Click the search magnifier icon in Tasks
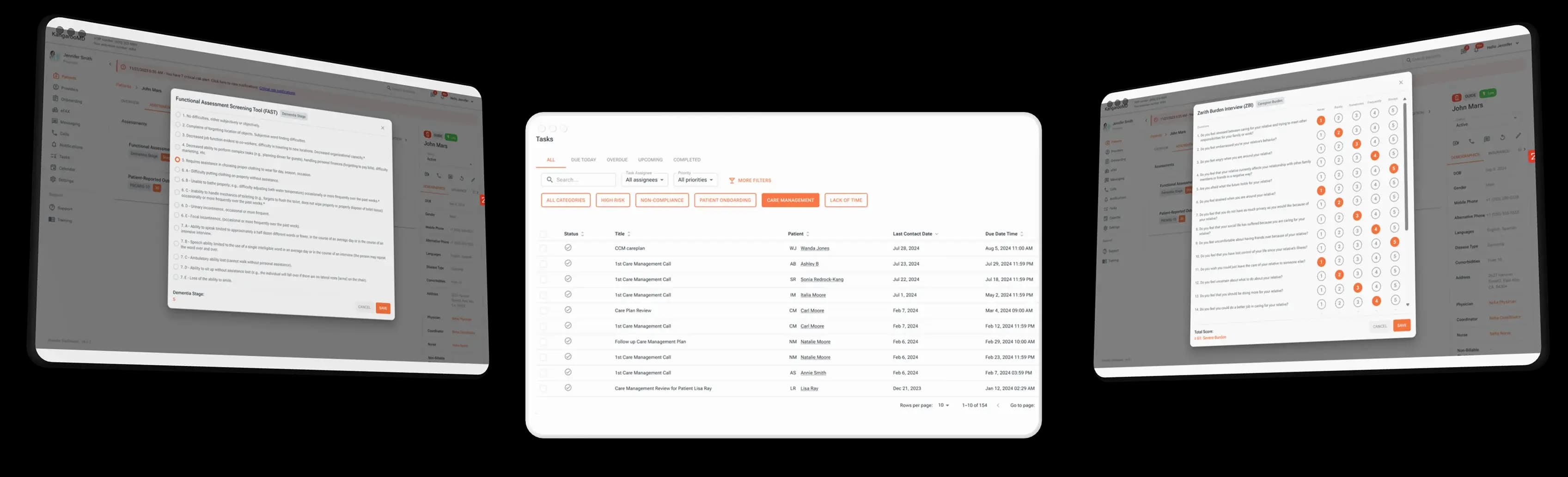This screenshot has width=1568, height=477. [x=549, y=180]
